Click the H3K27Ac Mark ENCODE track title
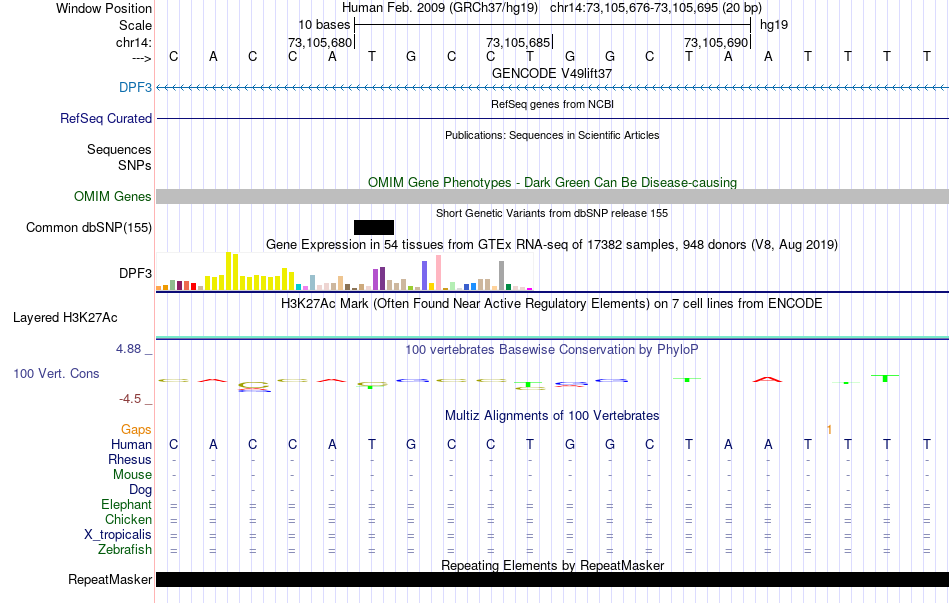Screen dimensions: 950x603 point(552,304)
